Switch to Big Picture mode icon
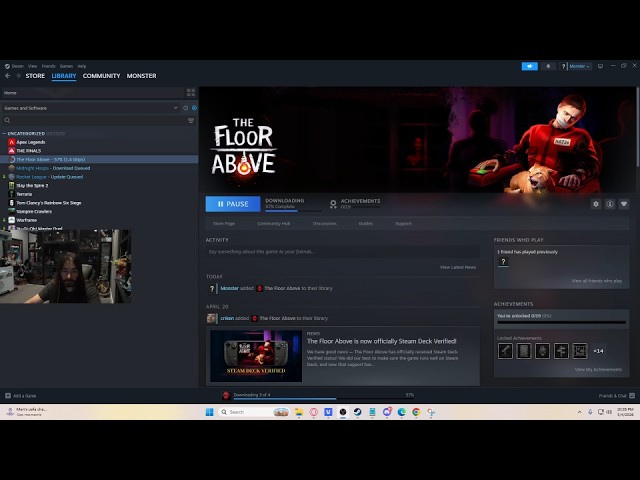The width and height of the screenshot is (640, 480). 600,66
